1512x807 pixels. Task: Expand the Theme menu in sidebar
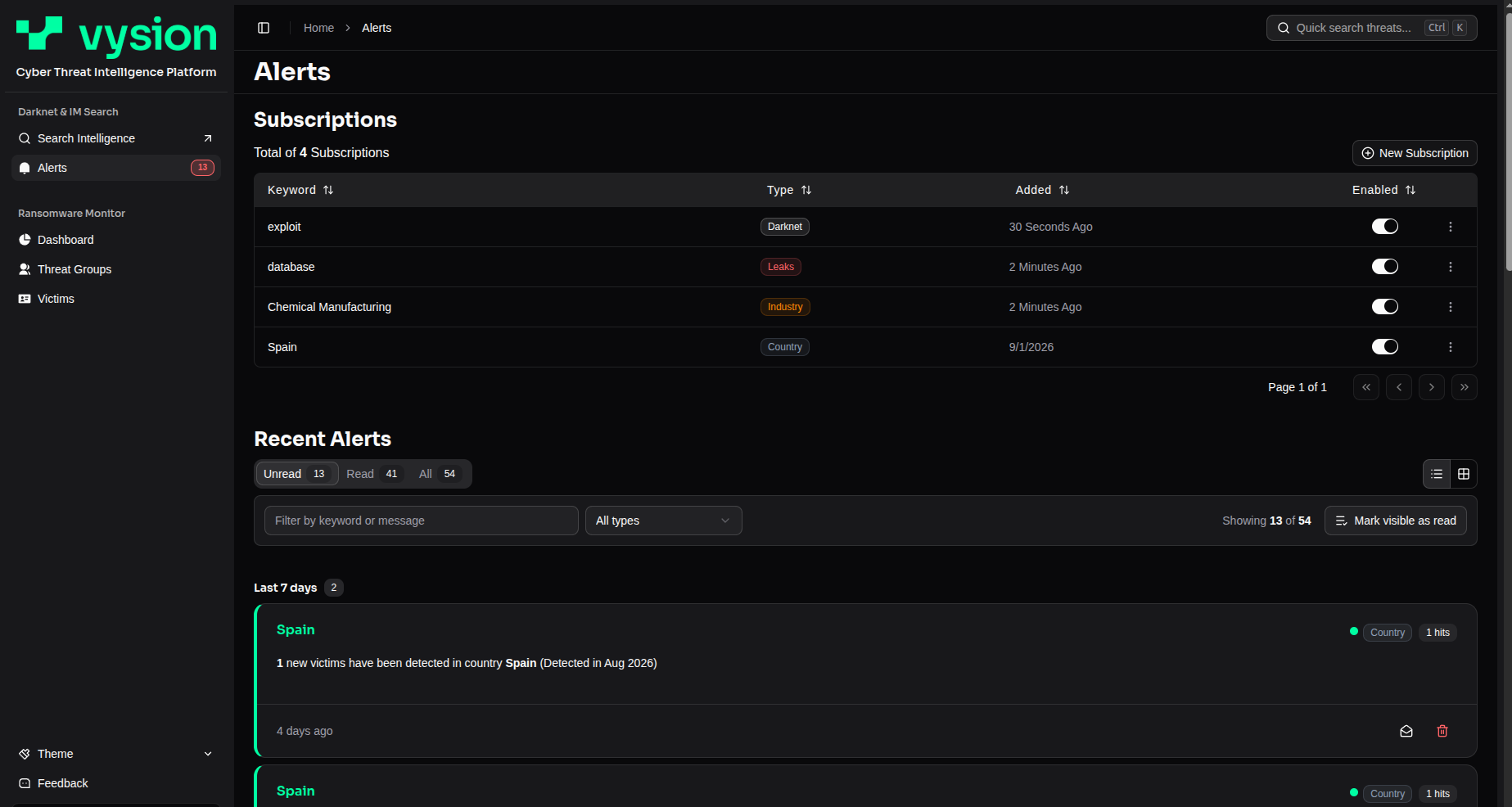pos(116,754)
